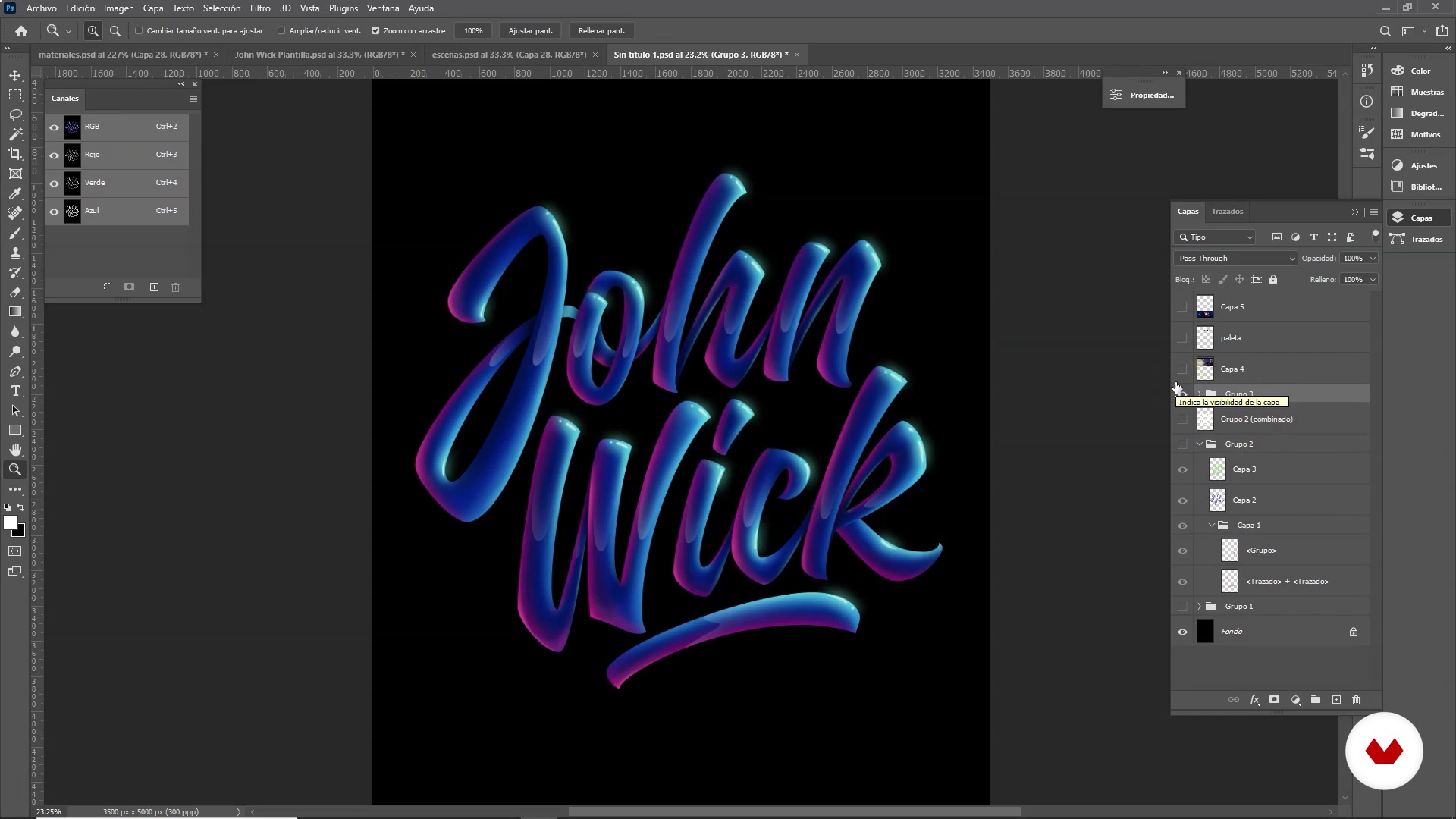Show the Capa 5 layer

point(1182,307)
